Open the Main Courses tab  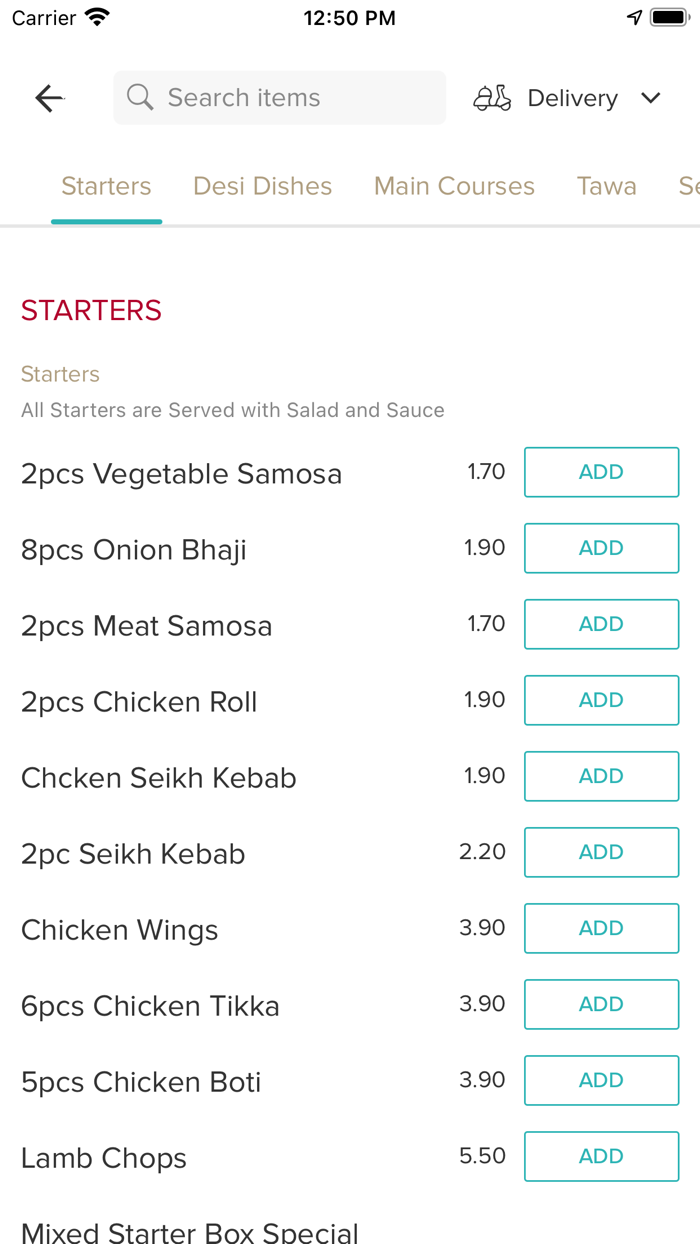tap(454, 186)
